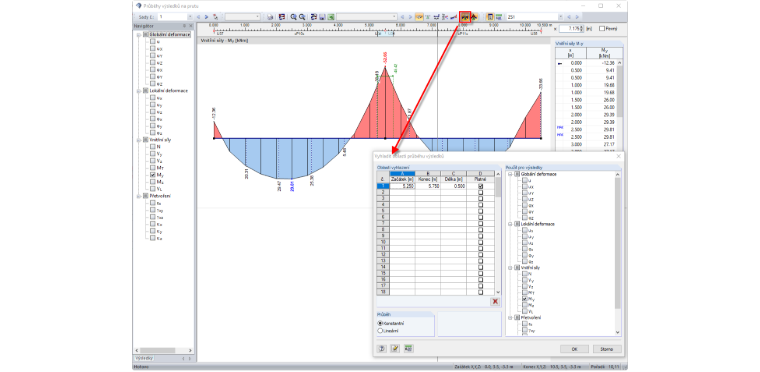Click the select-member picker icon in the toolbar
This screenshot has height=372, width=760.
pos(216,17)
